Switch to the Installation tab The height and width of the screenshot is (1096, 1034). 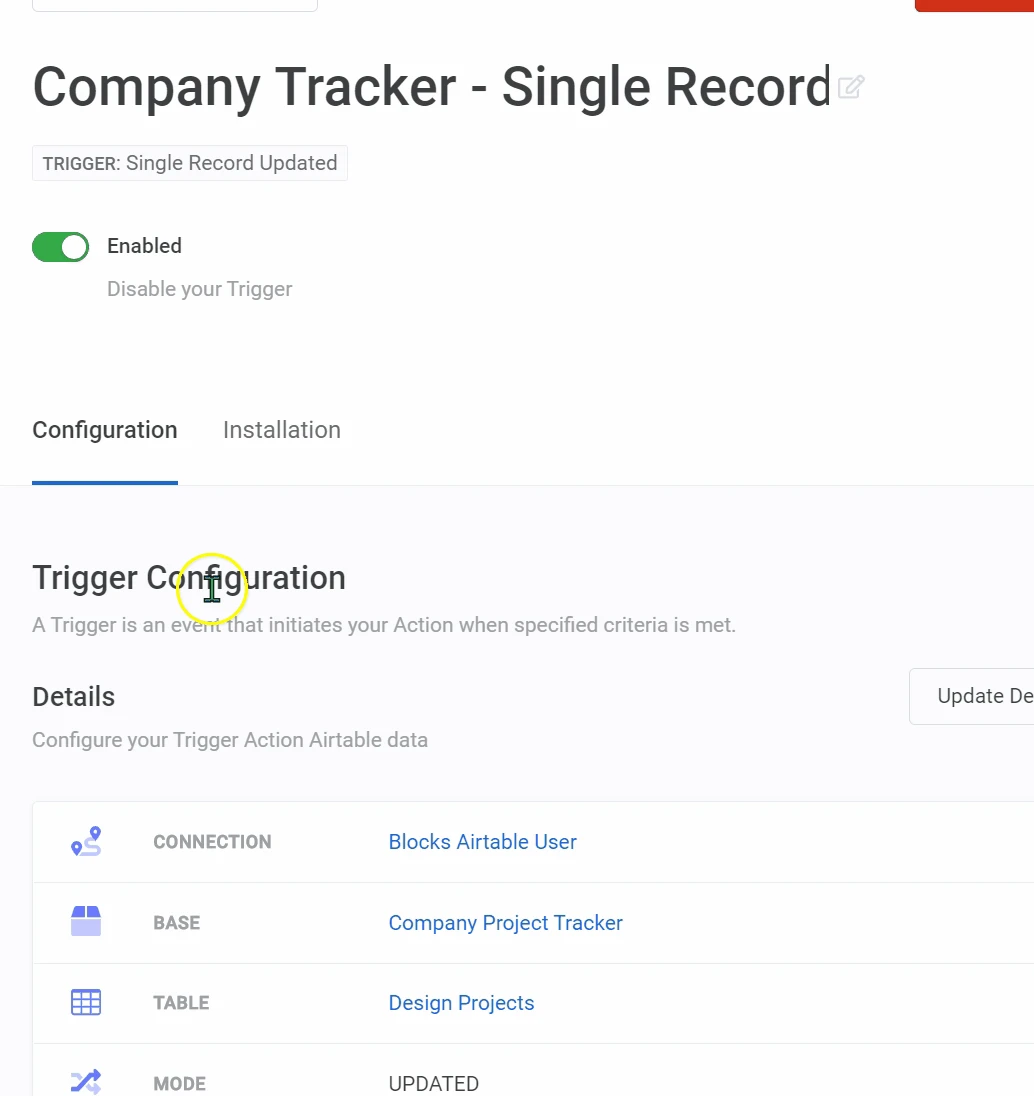(281, 430)
